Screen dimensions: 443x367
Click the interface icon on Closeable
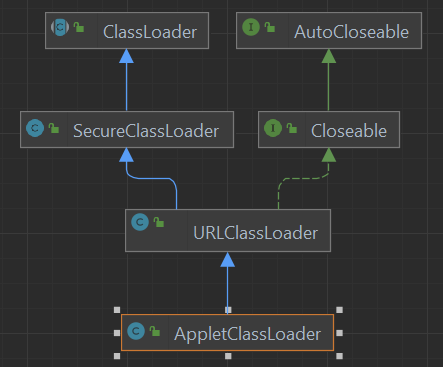click(273, 128)
